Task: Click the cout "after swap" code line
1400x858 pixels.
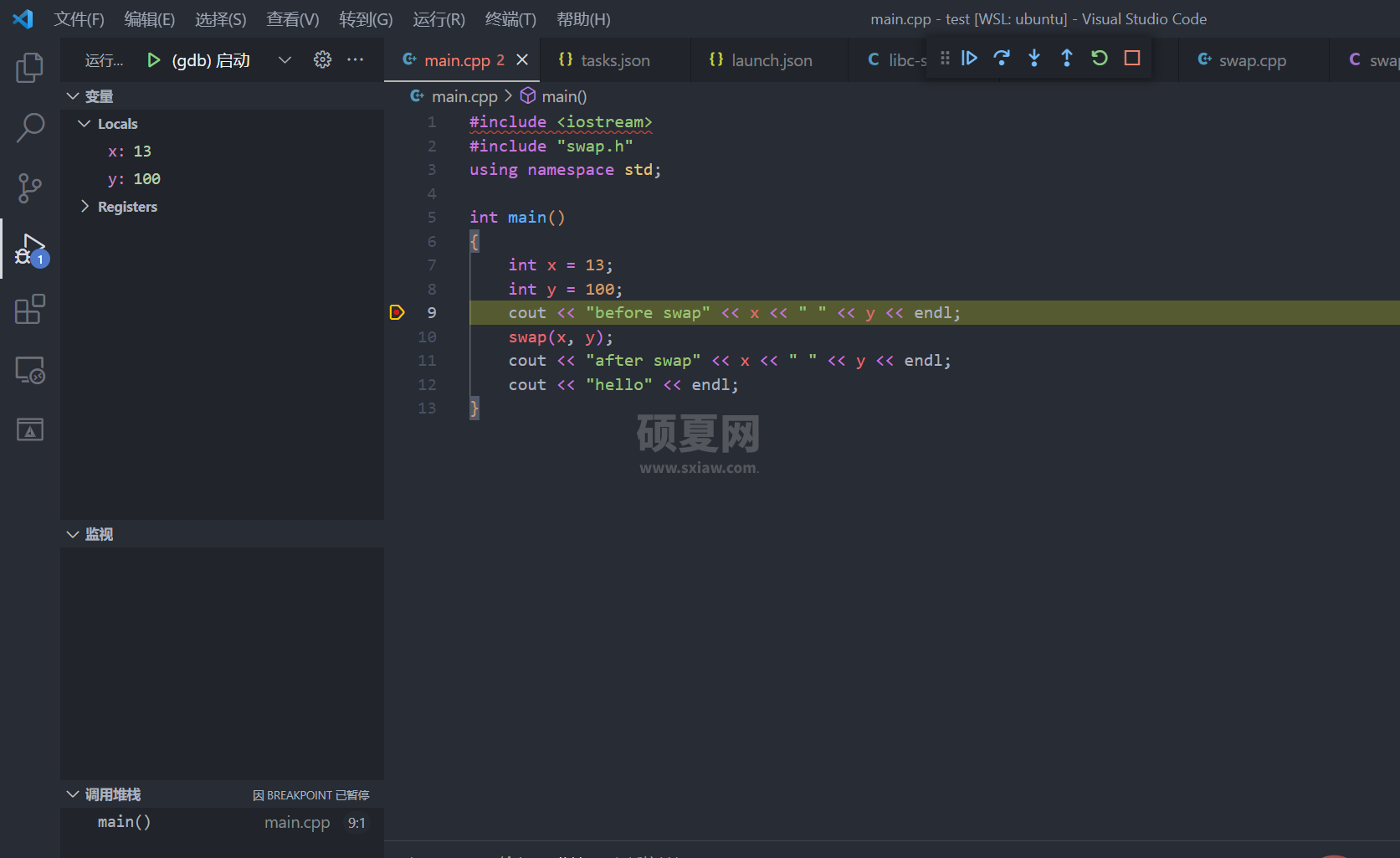Action: [x=730, y=360]
